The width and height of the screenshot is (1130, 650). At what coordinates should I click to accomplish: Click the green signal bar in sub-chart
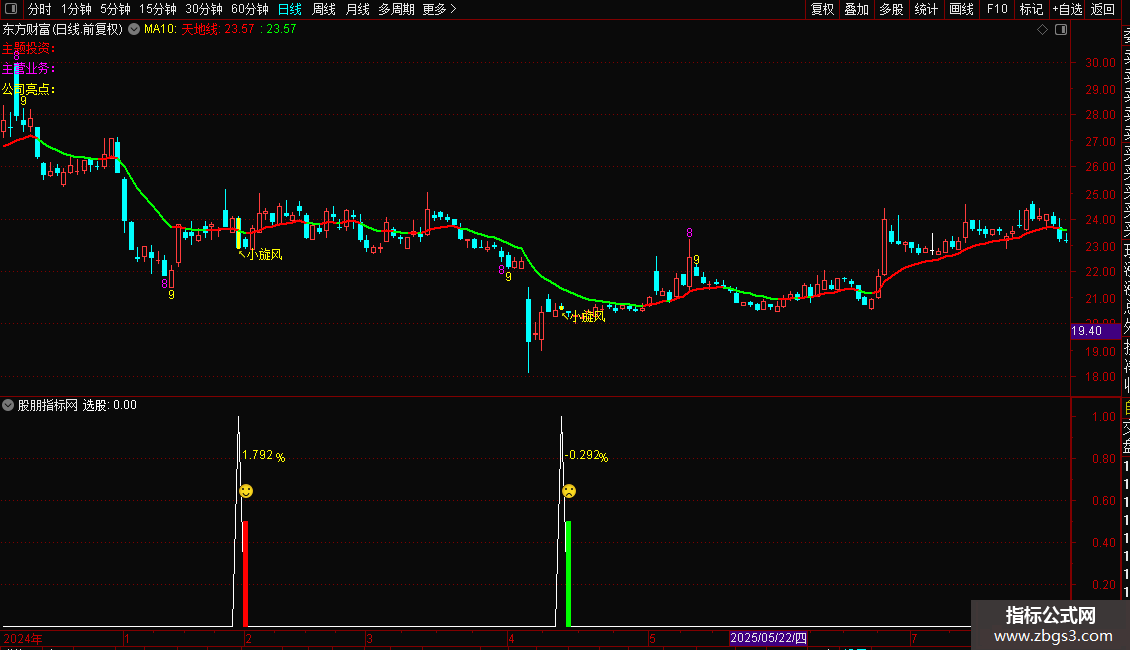569,574
